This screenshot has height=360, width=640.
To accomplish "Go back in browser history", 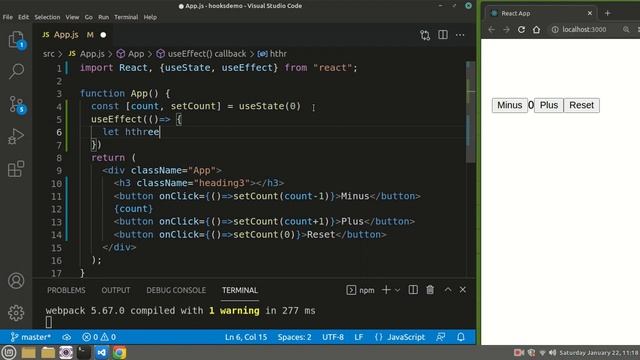I will point(491,29).
